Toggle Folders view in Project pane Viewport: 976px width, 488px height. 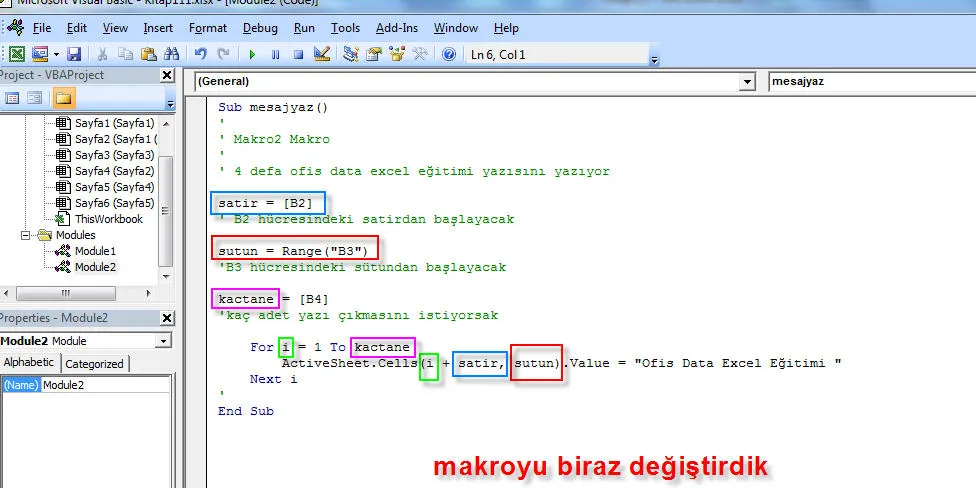63,98
